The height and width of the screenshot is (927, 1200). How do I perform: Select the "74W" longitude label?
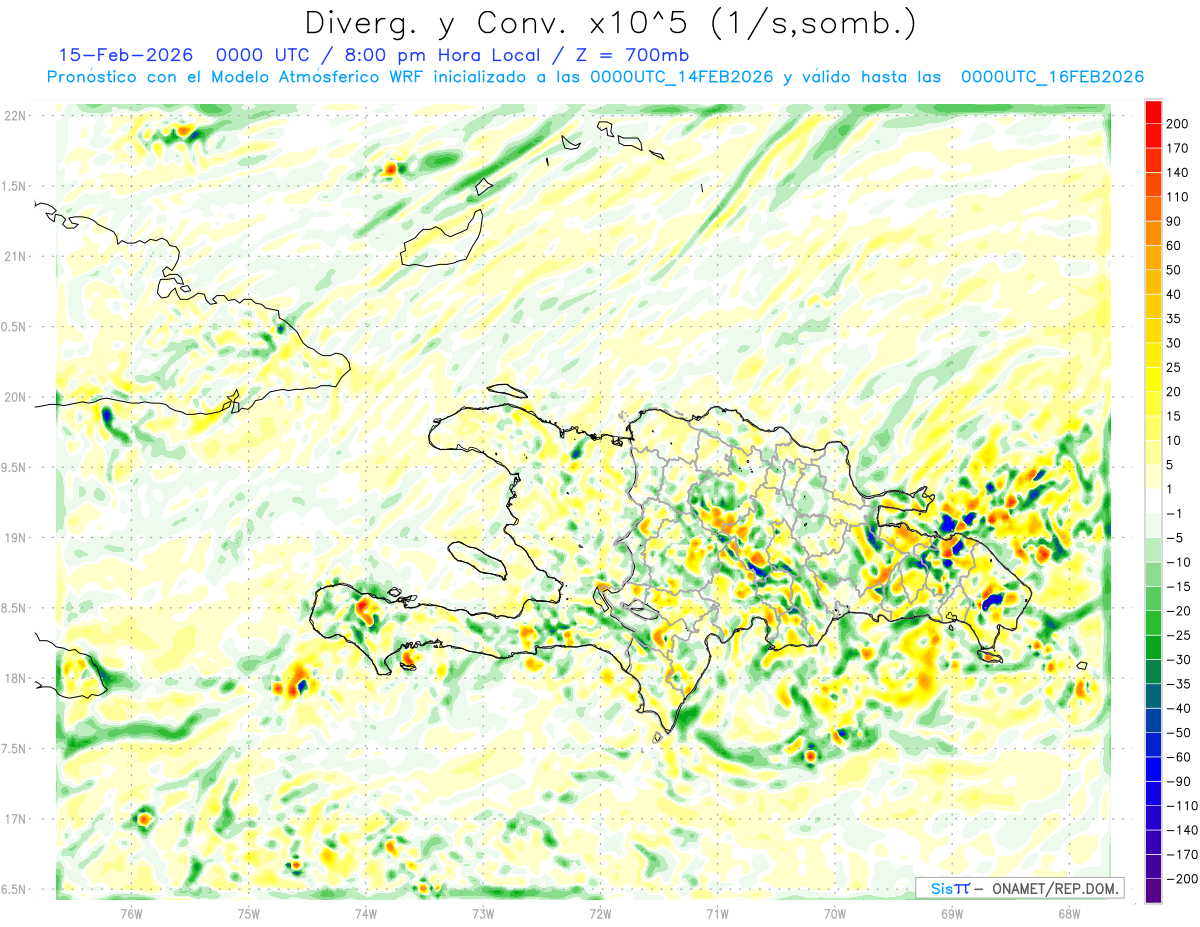tap(366, 913)
